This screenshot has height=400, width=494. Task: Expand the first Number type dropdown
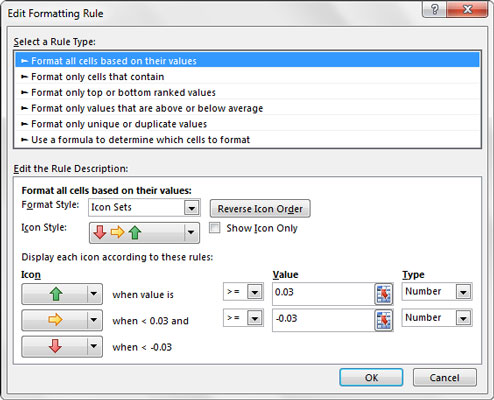(437, 292)
